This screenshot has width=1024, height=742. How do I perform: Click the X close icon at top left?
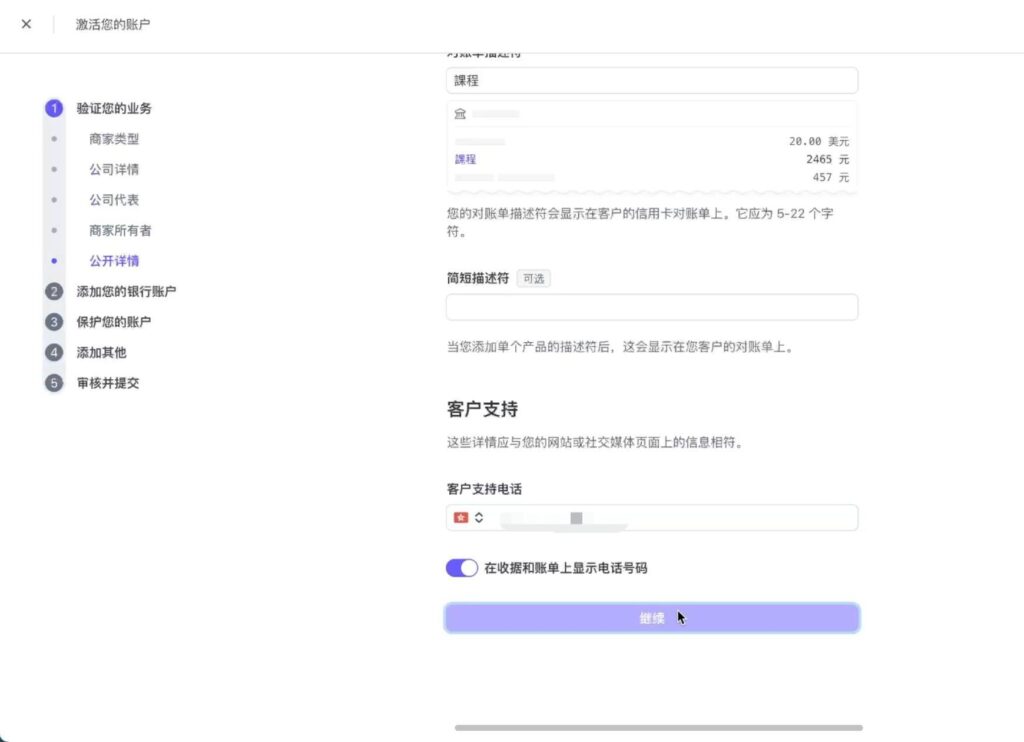[26, 24]
